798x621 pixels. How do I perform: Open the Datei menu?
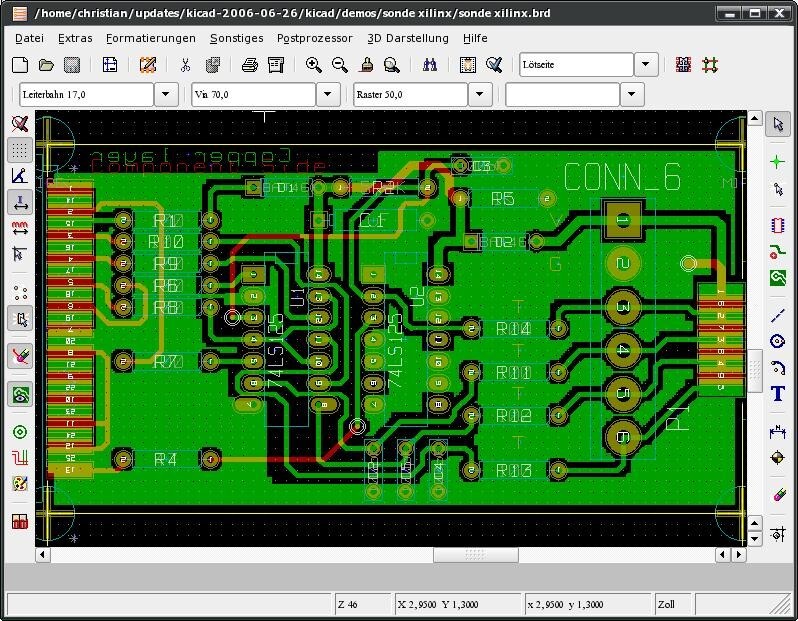tap(30, 38)
